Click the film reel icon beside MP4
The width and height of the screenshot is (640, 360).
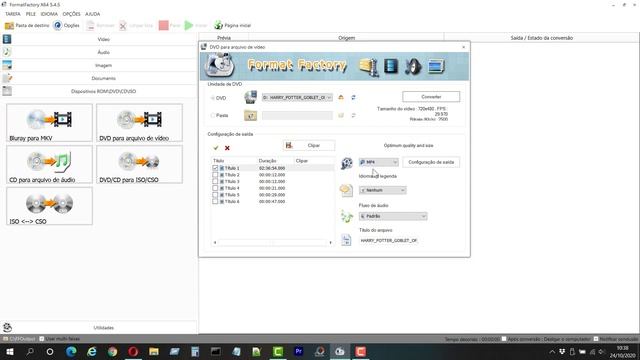pyautogui.click(x=347, y=163)
